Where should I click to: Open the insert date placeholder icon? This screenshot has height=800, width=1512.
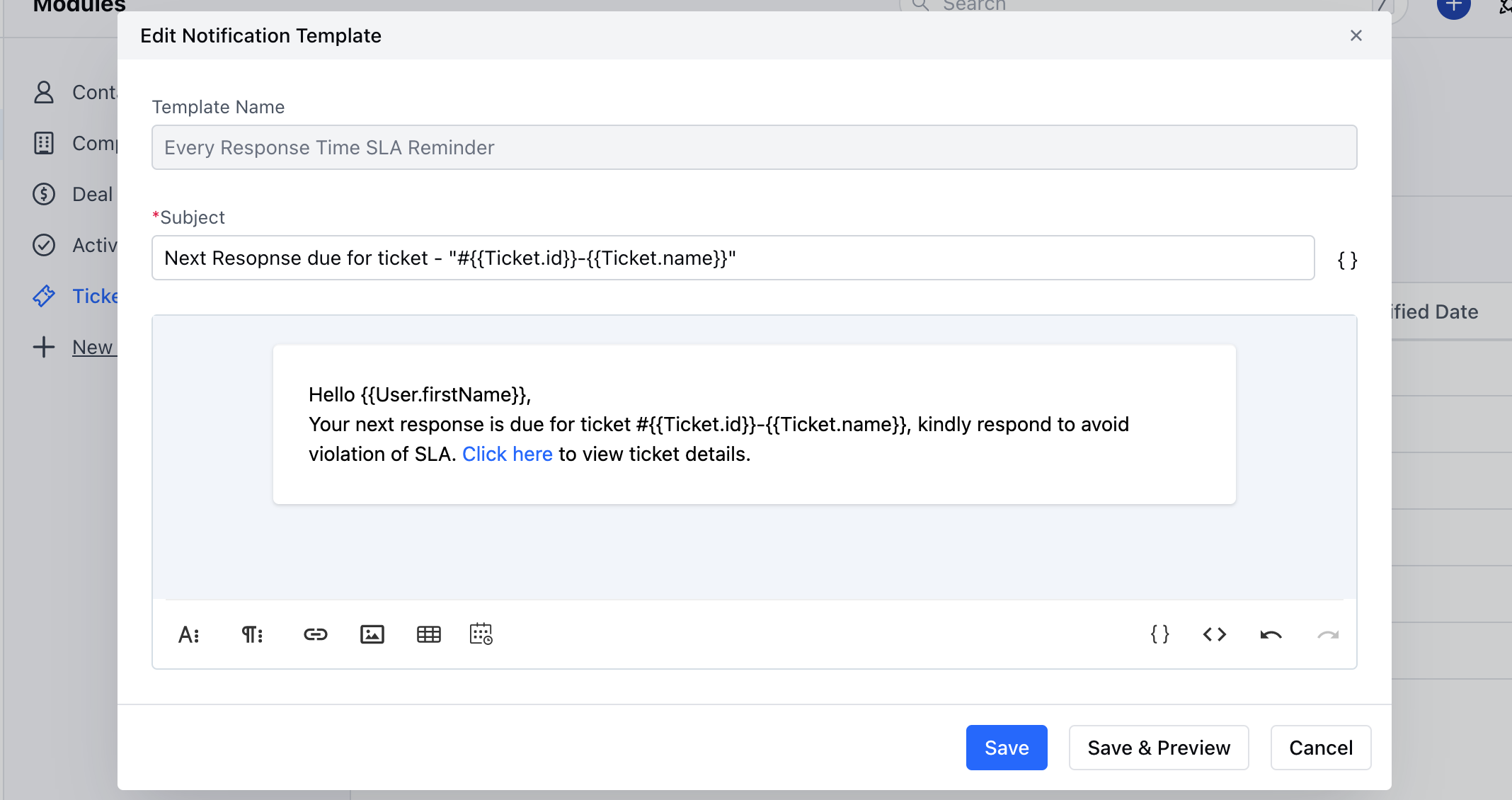pos(481,634)
